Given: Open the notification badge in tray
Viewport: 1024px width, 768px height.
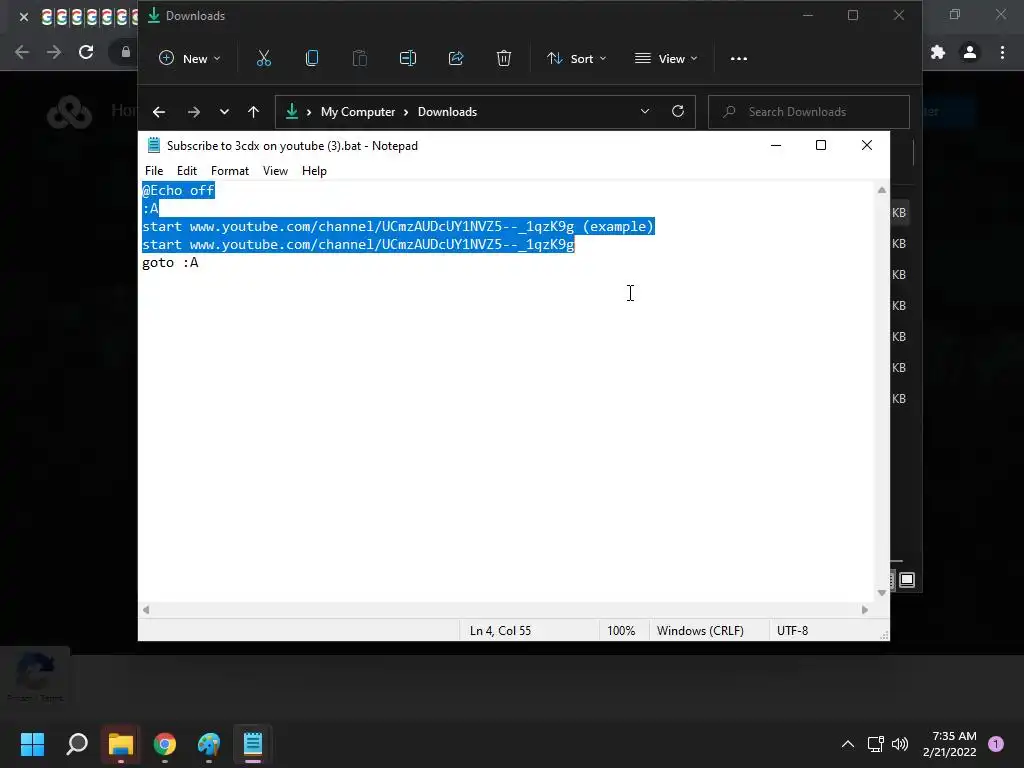Looking at the screenshot, I should pos(996,744).
